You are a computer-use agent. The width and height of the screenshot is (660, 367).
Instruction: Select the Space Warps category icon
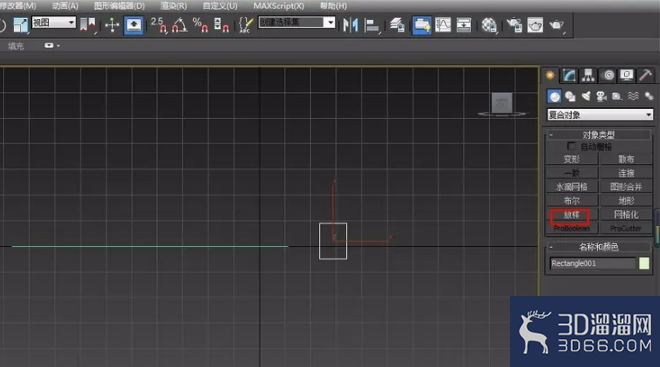point(633,96)
